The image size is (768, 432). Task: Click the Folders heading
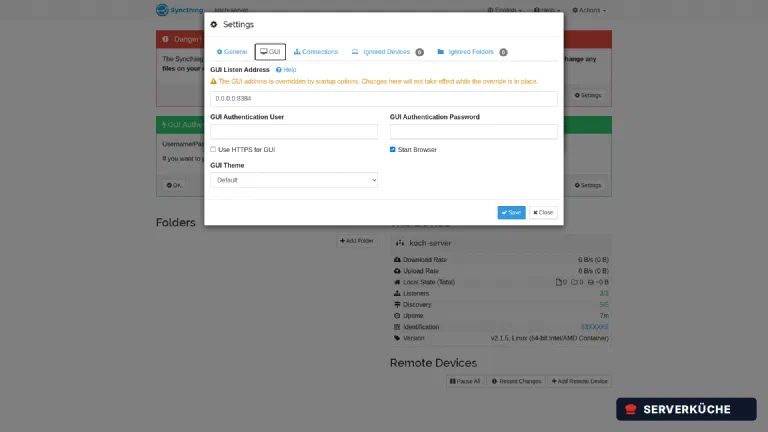[x=175, y=222]
